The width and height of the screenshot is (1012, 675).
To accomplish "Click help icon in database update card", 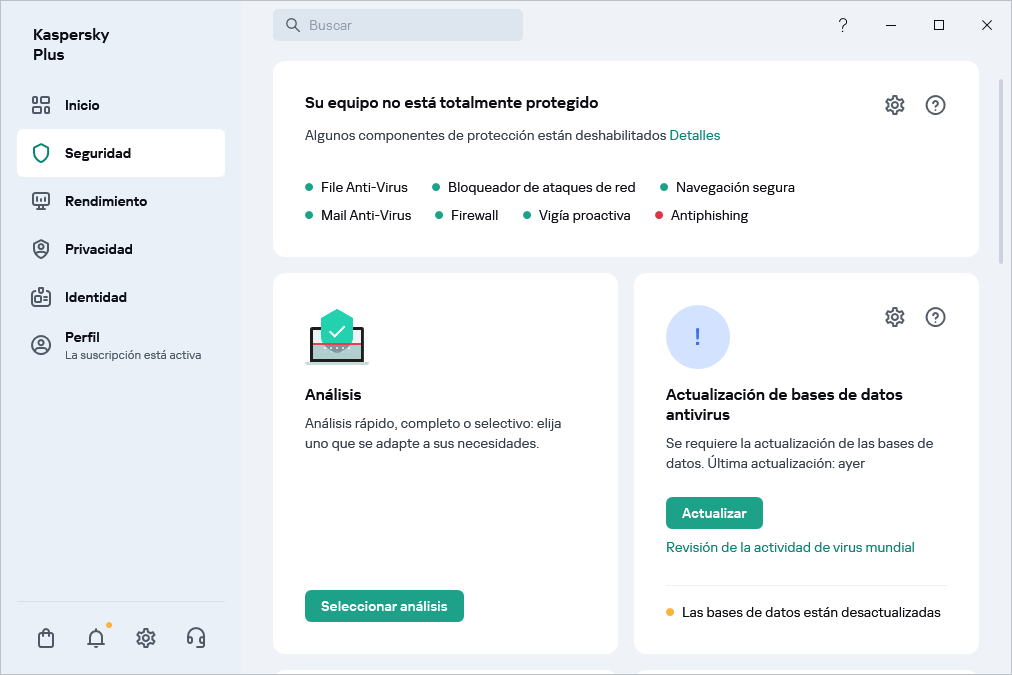I will click(936, 317).
